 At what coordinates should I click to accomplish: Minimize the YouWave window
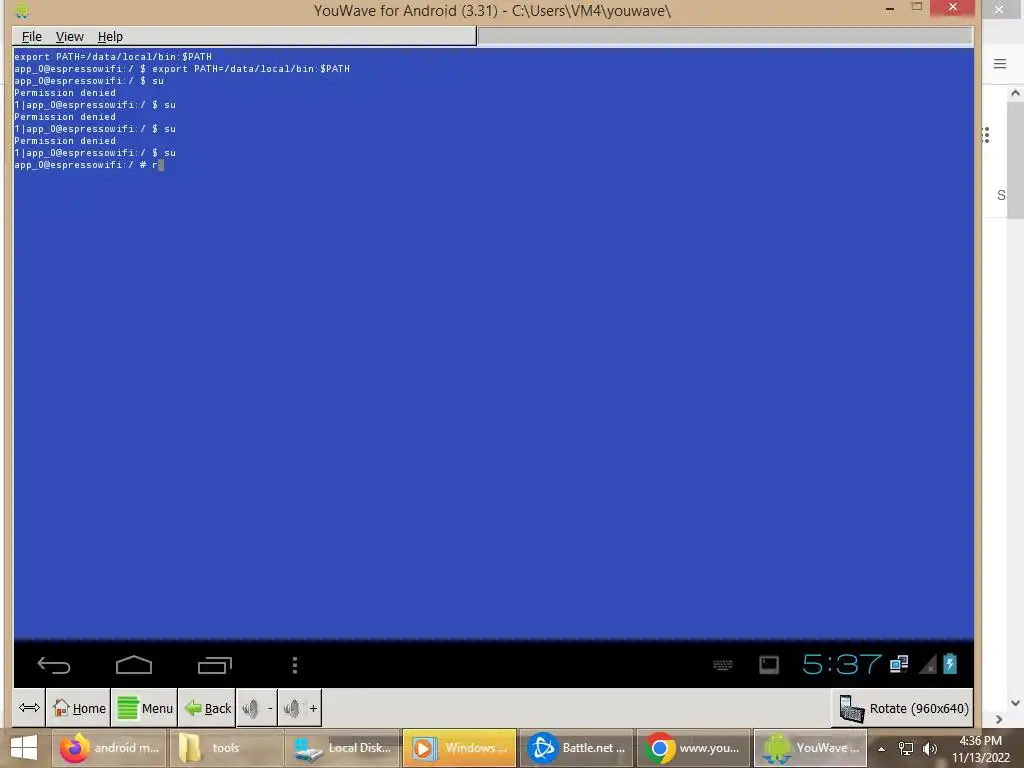tap(889, 8)
